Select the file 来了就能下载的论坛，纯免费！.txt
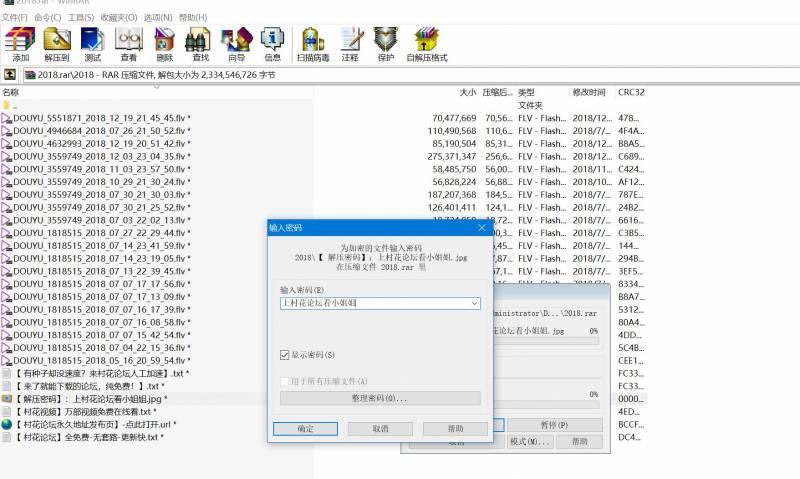The image size is (800, 479). click(89, 386)
